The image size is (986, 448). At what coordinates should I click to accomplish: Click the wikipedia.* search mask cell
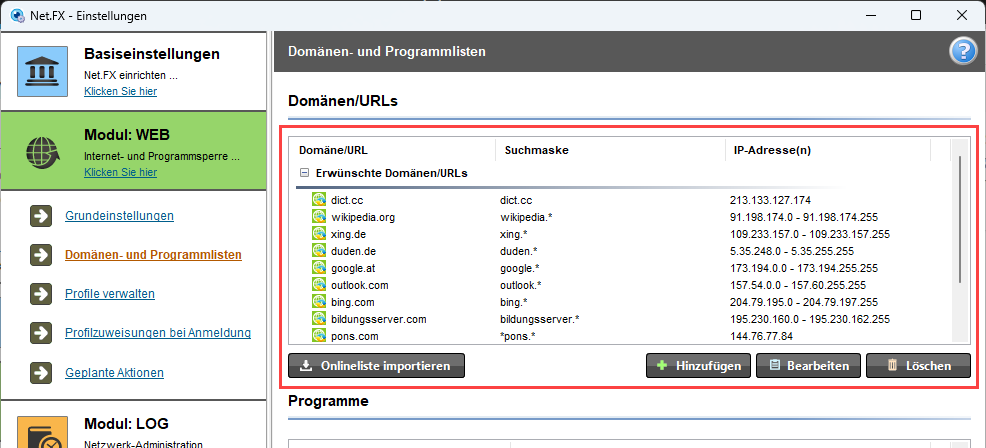pyautogui.click(x=526, y=217)
